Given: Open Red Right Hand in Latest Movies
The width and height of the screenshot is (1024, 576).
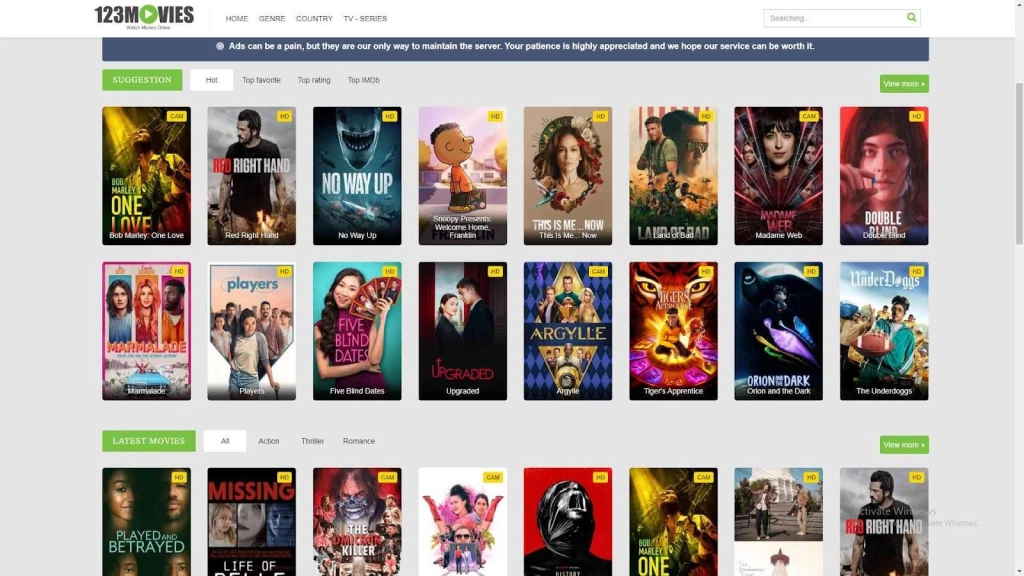Looking at the screenshot, I should 884,522.
